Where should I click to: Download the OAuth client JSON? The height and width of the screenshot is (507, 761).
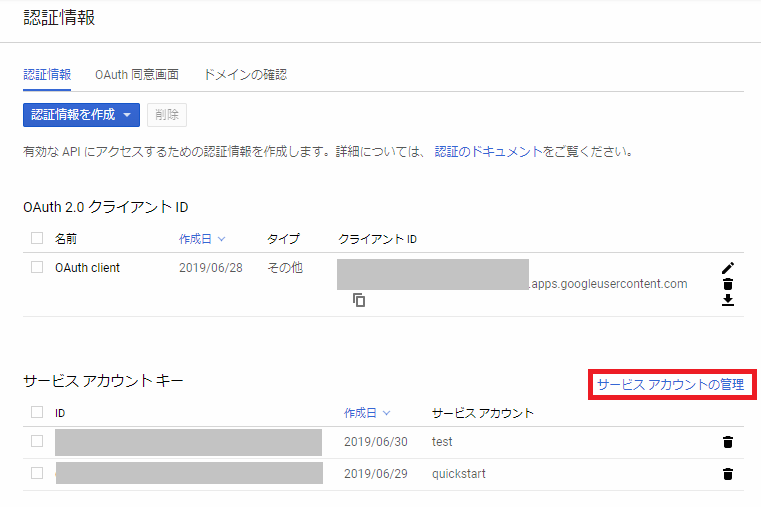tap(728, 300)
